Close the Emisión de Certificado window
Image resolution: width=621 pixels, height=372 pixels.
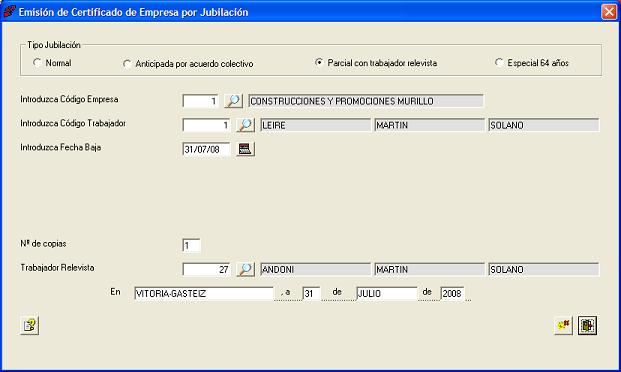pos(609,12)
